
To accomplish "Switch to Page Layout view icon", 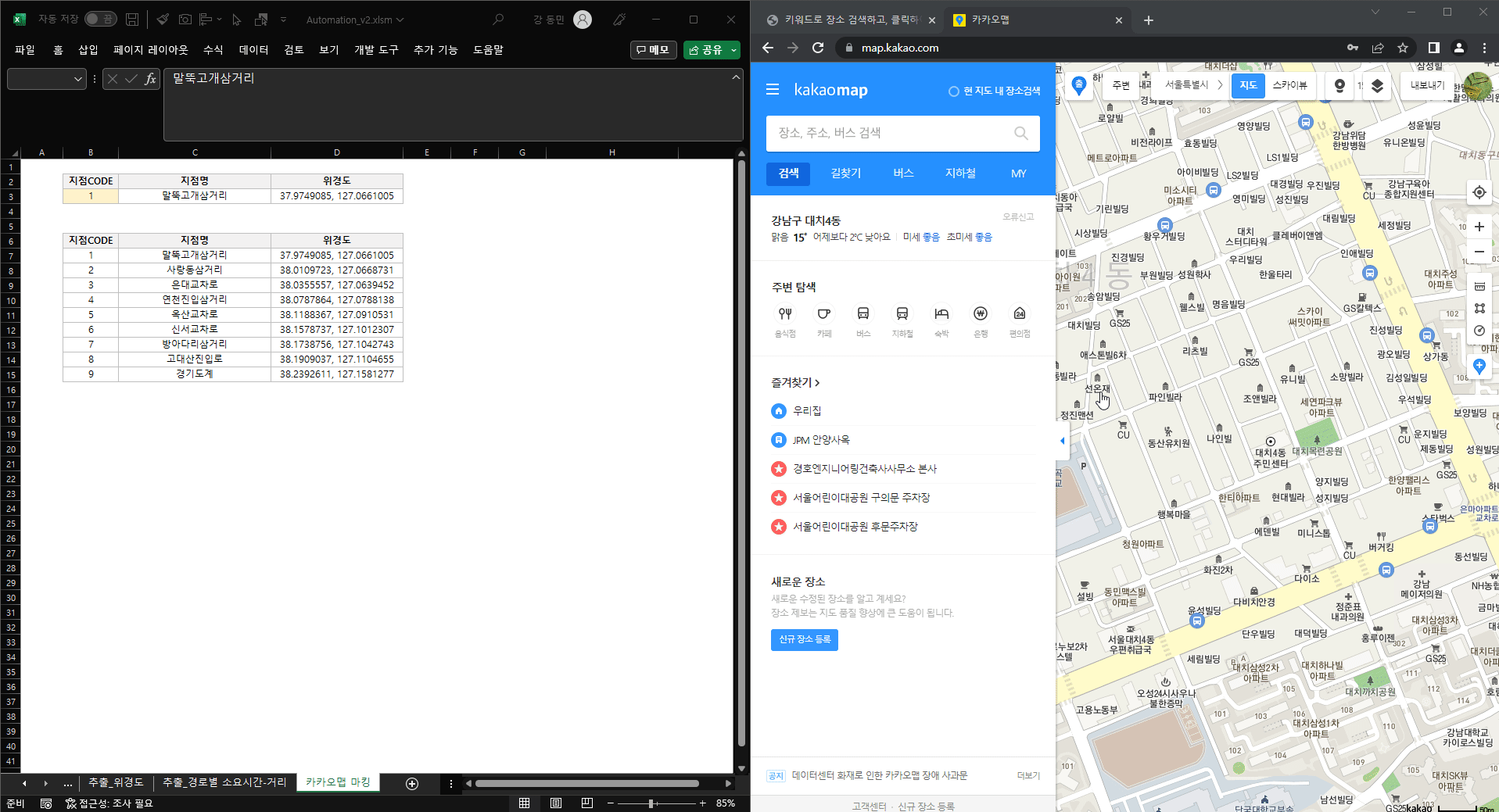I will pos(555,803).
